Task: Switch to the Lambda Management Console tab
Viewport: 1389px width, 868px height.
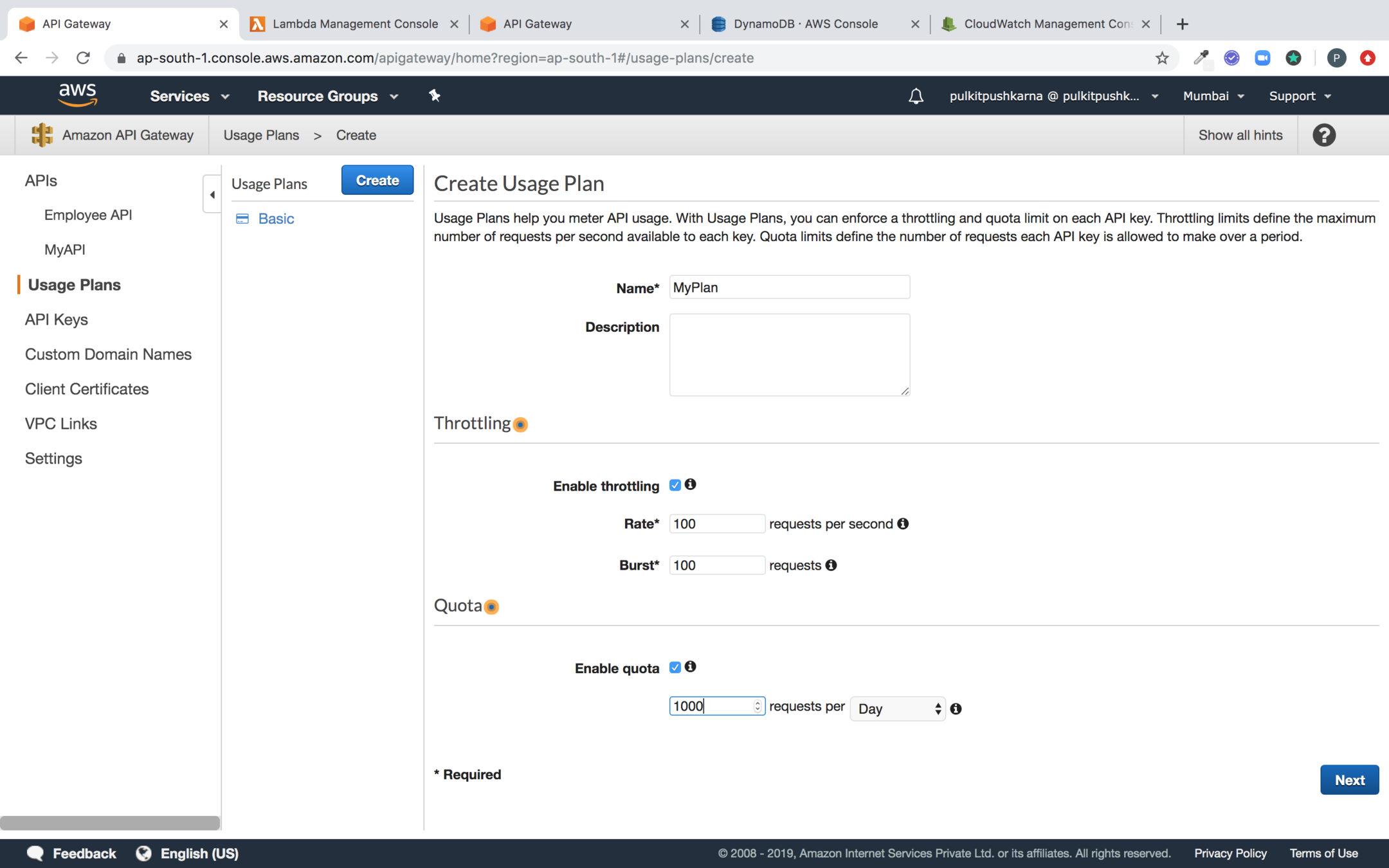Action: pyautogui.click(x=354, y=24)
